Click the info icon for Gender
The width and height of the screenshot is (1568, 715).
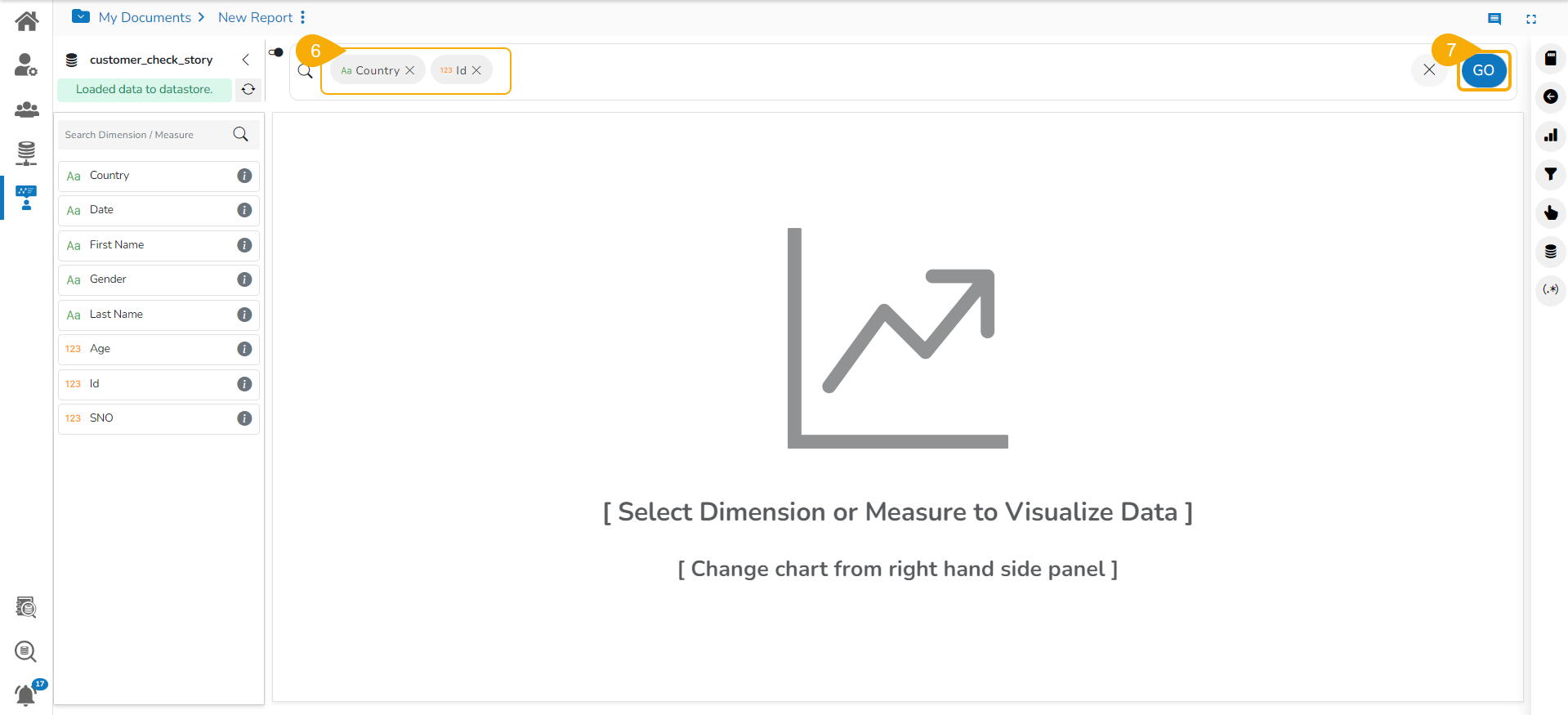[244, 279]
